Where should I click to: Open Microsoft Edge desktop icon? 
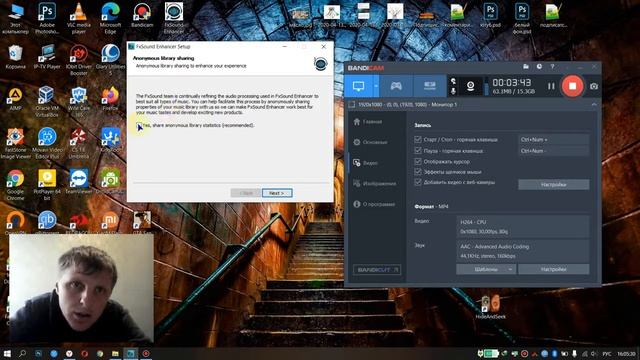pyautogui.click(x=110, y=18)
